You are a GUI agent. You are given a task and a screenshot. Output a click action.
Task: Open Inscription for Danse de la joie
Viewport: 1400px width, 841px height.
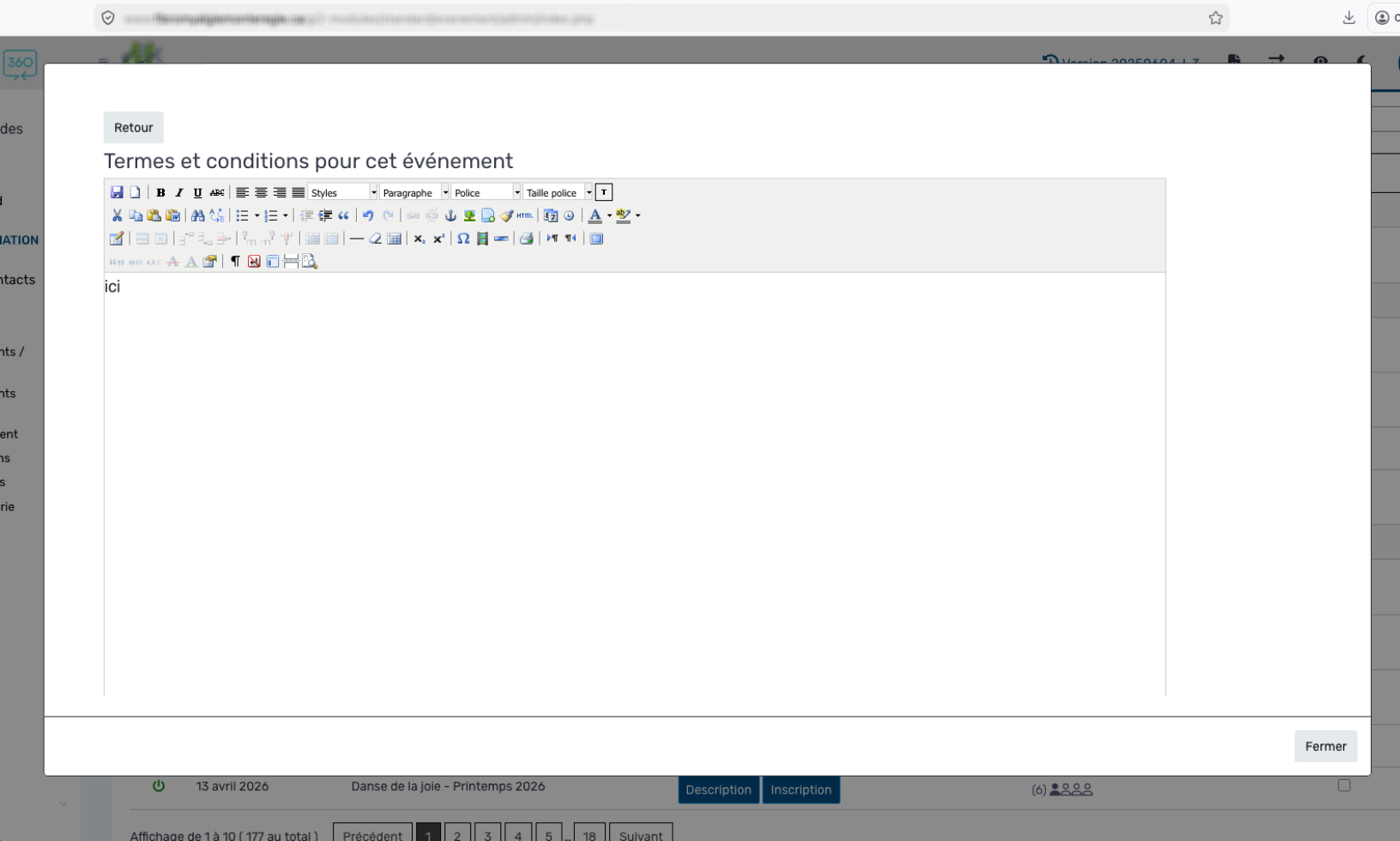tap(800, 790)
